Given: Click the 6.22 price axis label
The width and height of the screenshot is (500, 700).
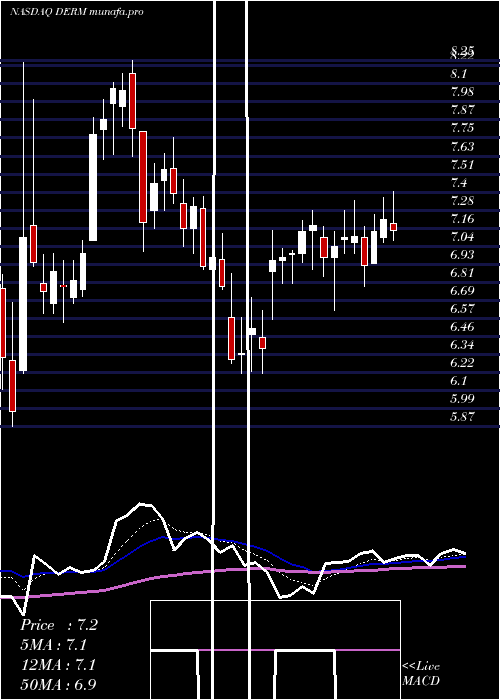Looking at the screenshot, I should click(x=462, y=363).
